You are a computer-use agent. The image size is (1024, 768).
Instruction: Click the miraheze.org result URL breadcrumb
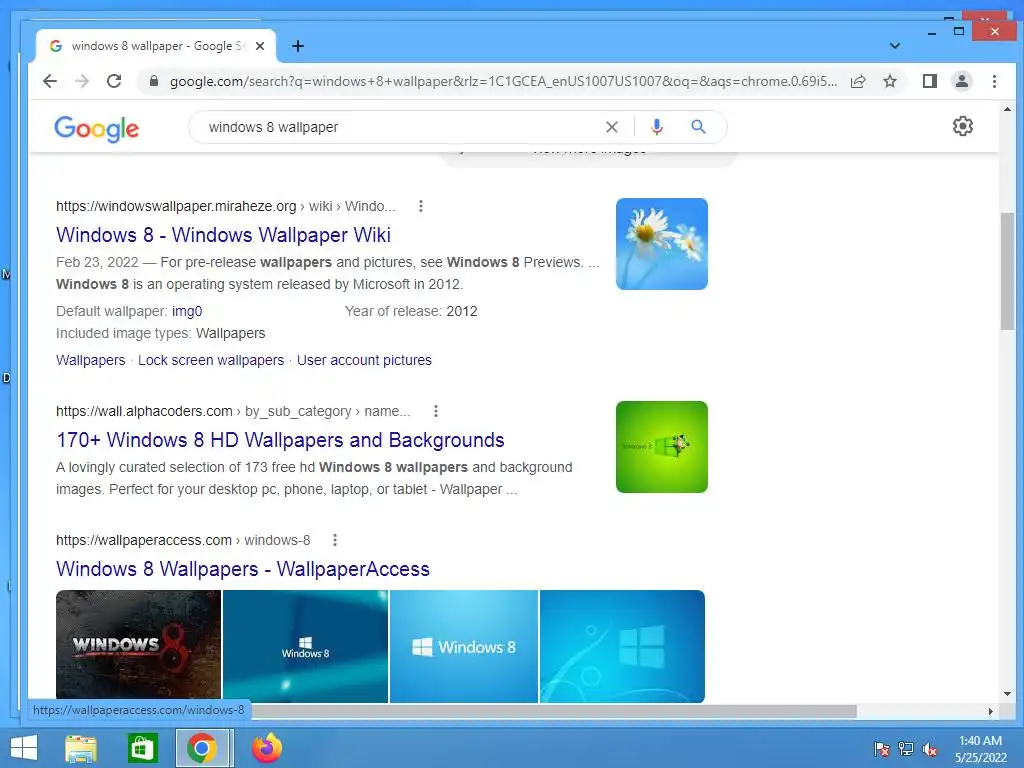tap(226, 206)
